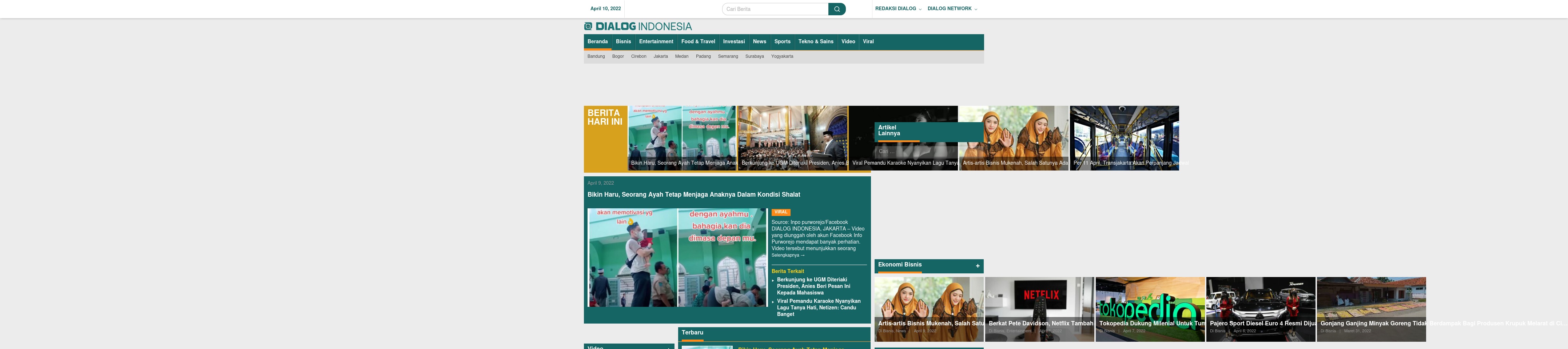
Task: Open the Tekno & Sains section
Action: (x=816, y=42)
